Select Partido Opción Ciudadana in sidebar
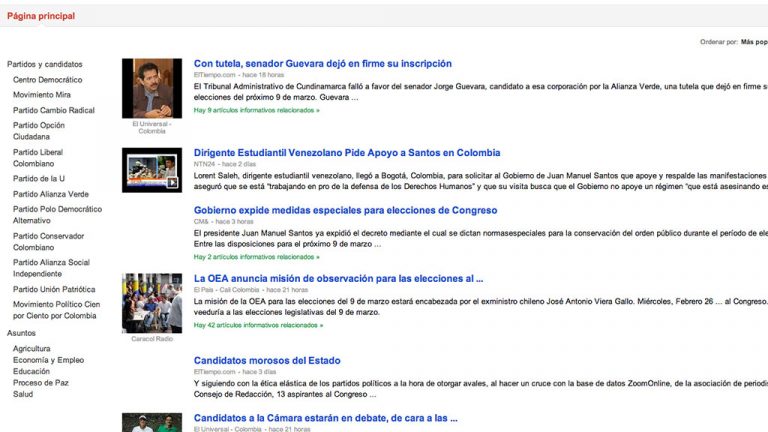 point(39,131)
